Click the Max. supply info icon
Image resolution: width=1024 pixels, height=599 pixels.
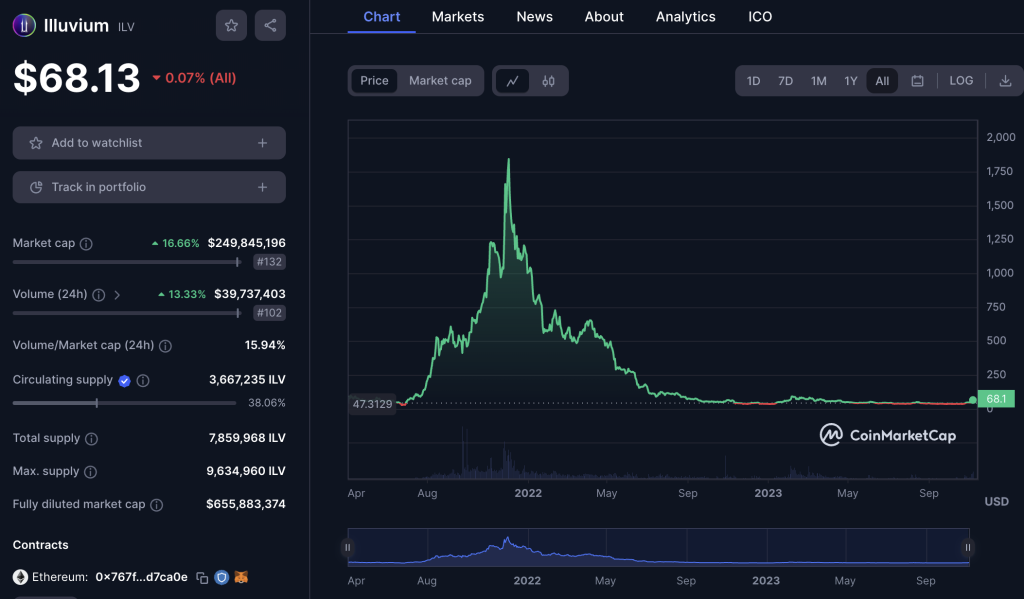click(x=91, y=472)
